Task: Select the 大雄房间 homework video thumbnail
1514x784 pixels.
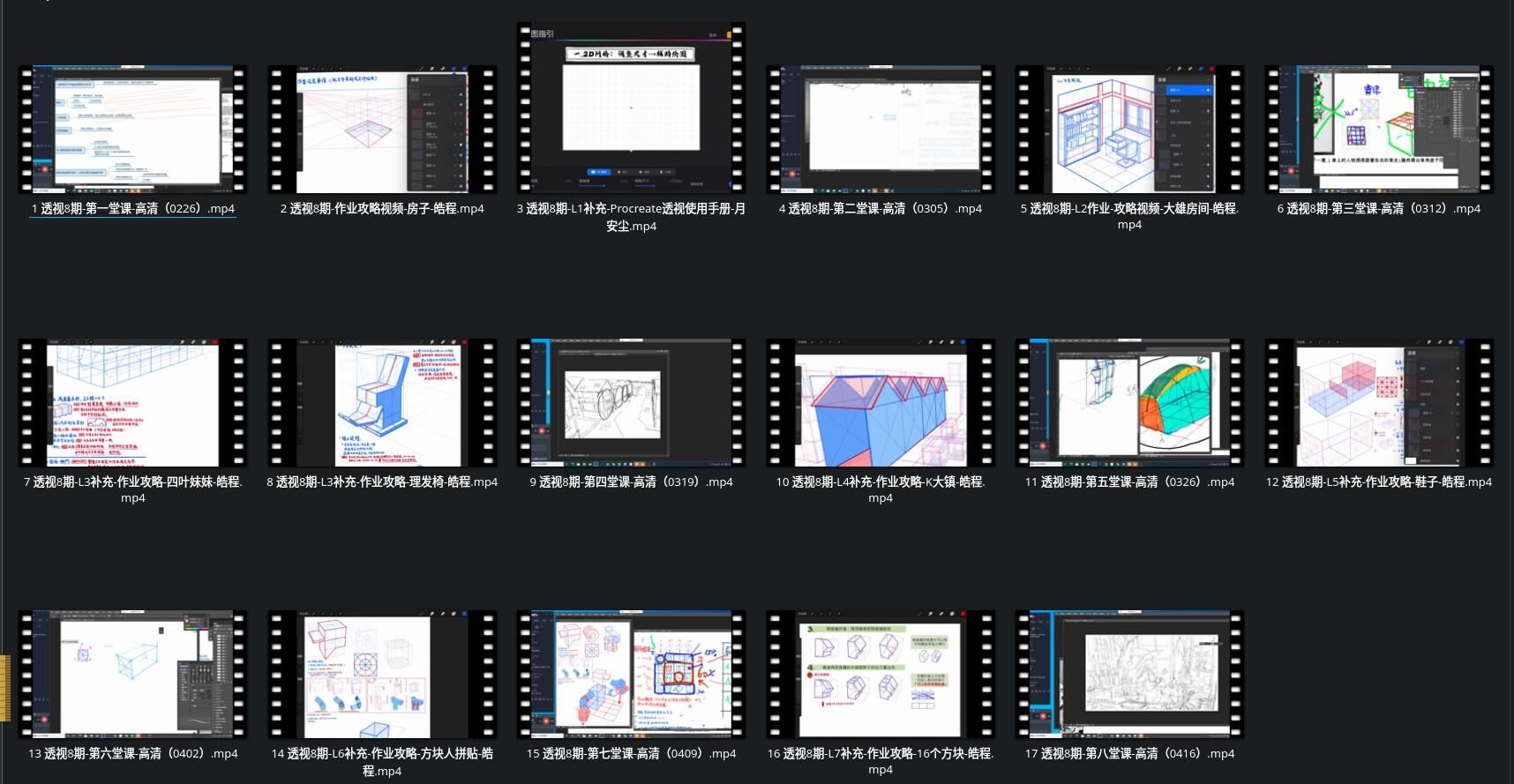Action: click(x=1129, y=129)
